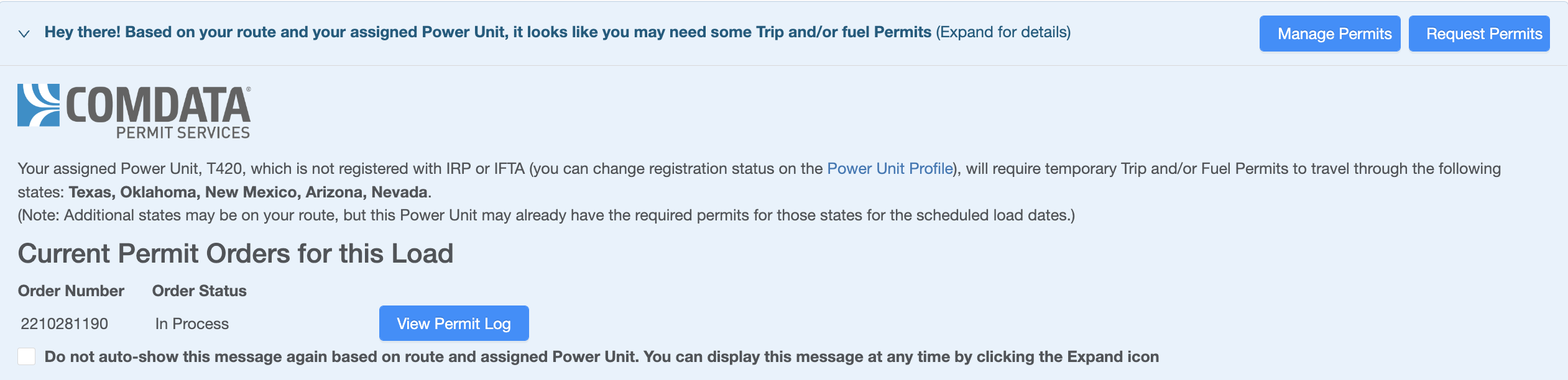Image resolution: width=1568 pixels, height=380 pixels.
Task: Click the Order Status column header
Action: pos(199,291)
